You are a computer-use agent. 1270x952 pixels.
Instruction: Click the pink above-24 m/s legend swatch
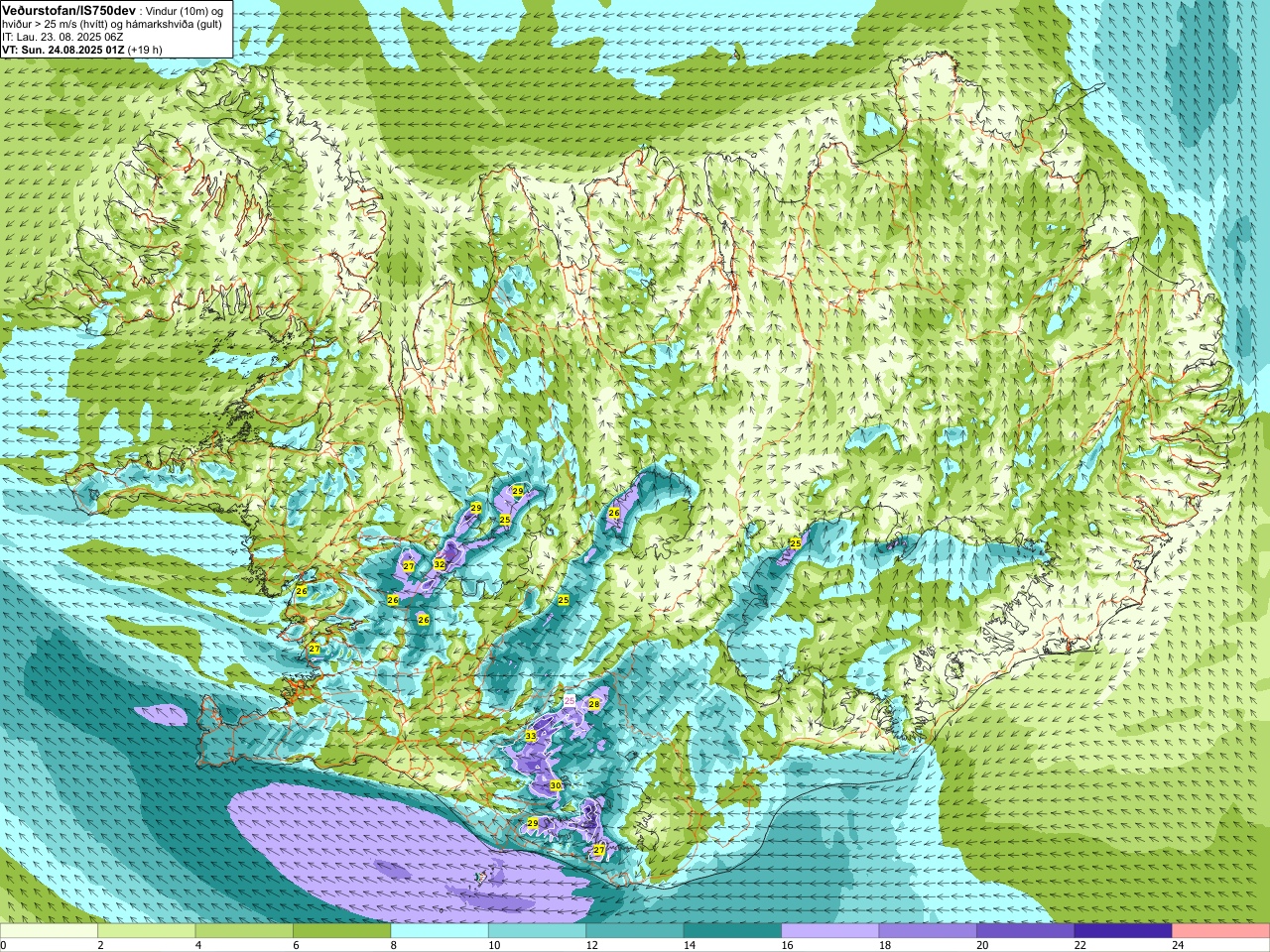(x=1221, y=931)
